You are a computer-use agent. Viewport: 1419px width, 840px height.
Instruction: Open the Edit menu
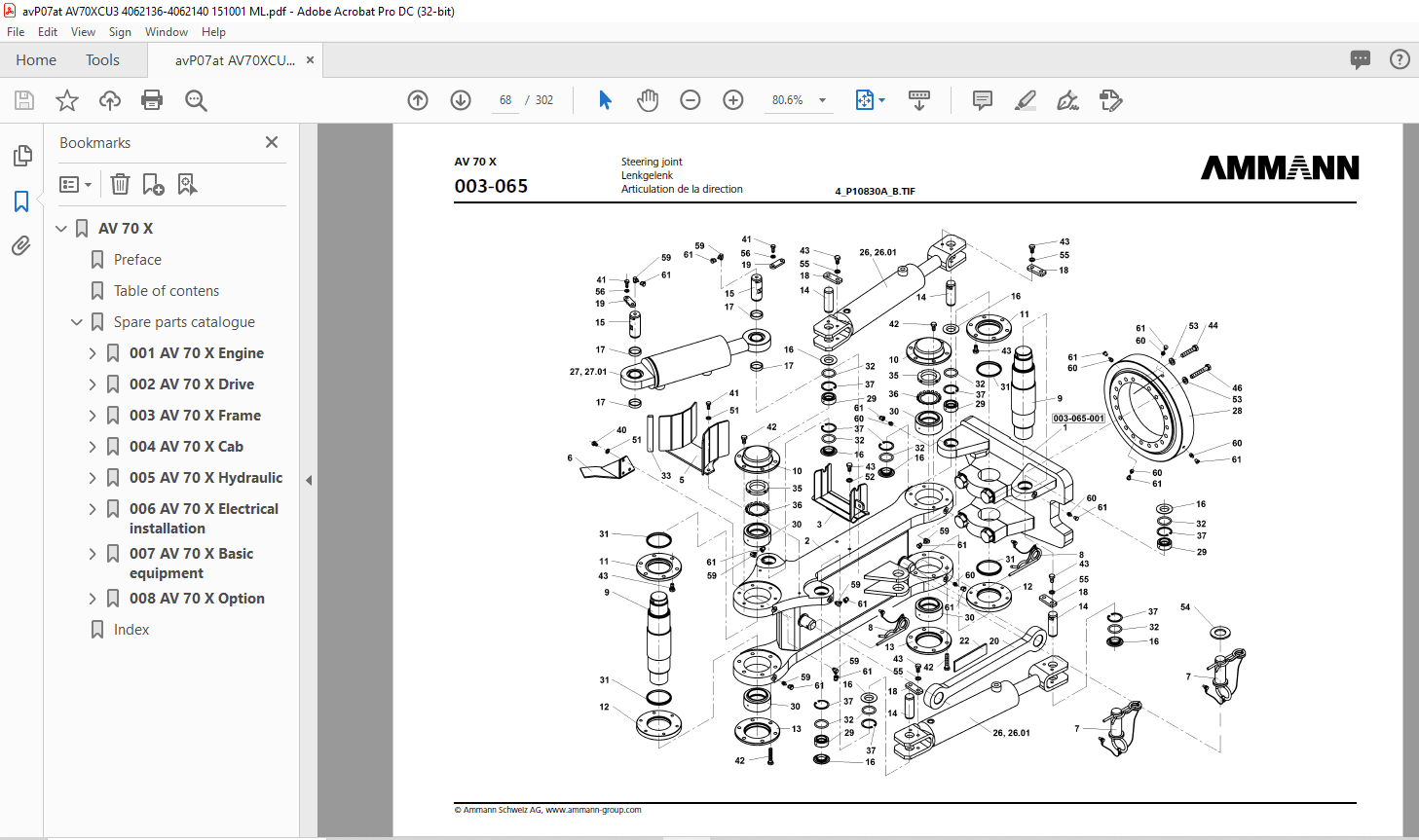click(48, 32)
